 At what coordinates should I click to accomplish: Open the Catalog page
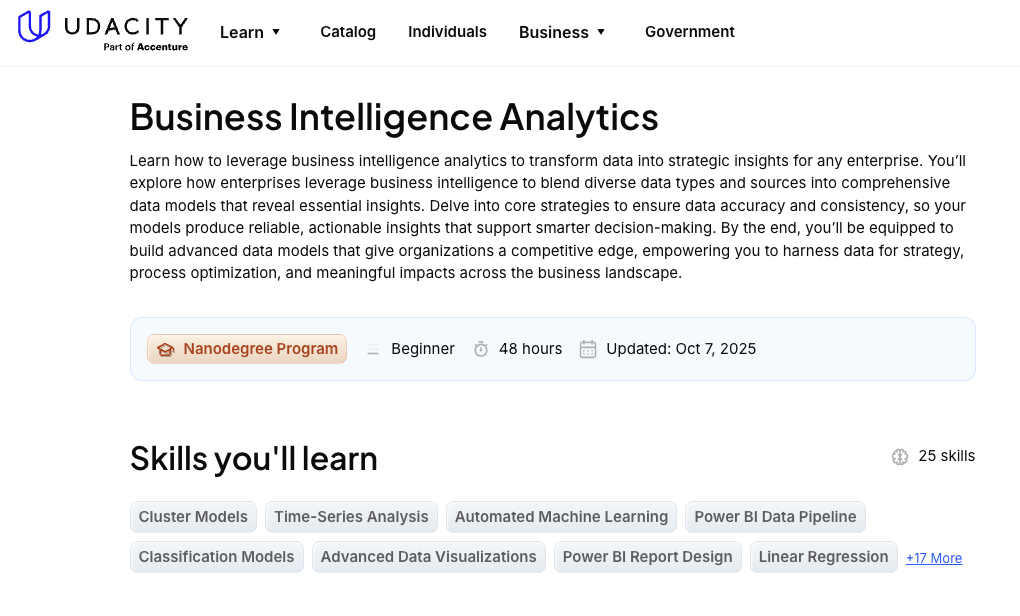click(347, 32)
